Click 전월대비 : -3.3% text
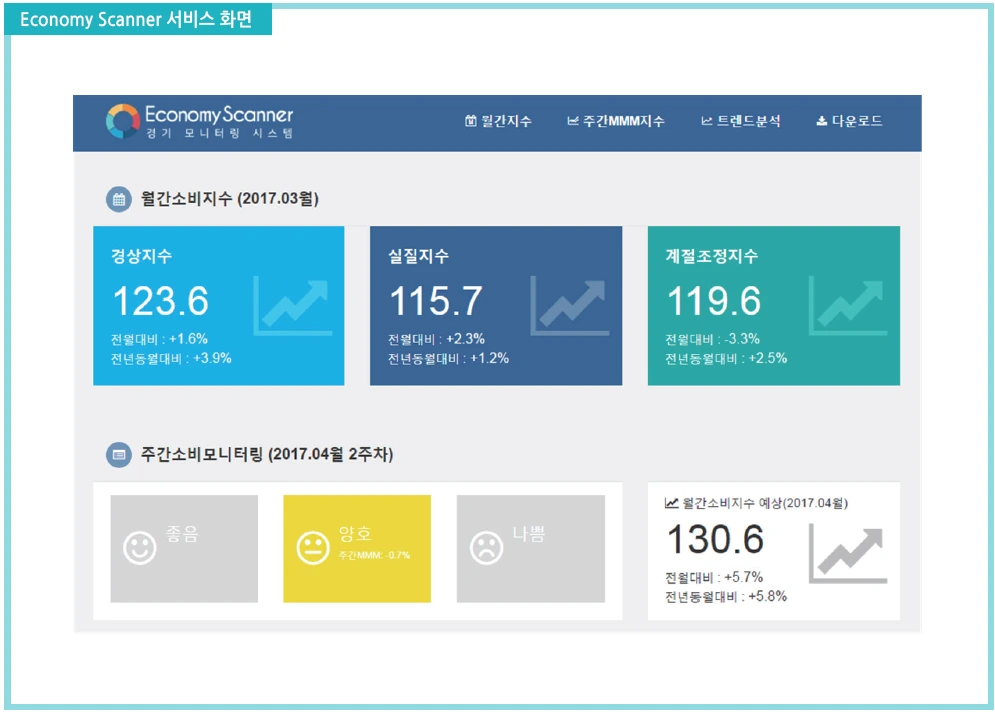The width and height of the screenshot is (995, 712). (x=713, y=339)
